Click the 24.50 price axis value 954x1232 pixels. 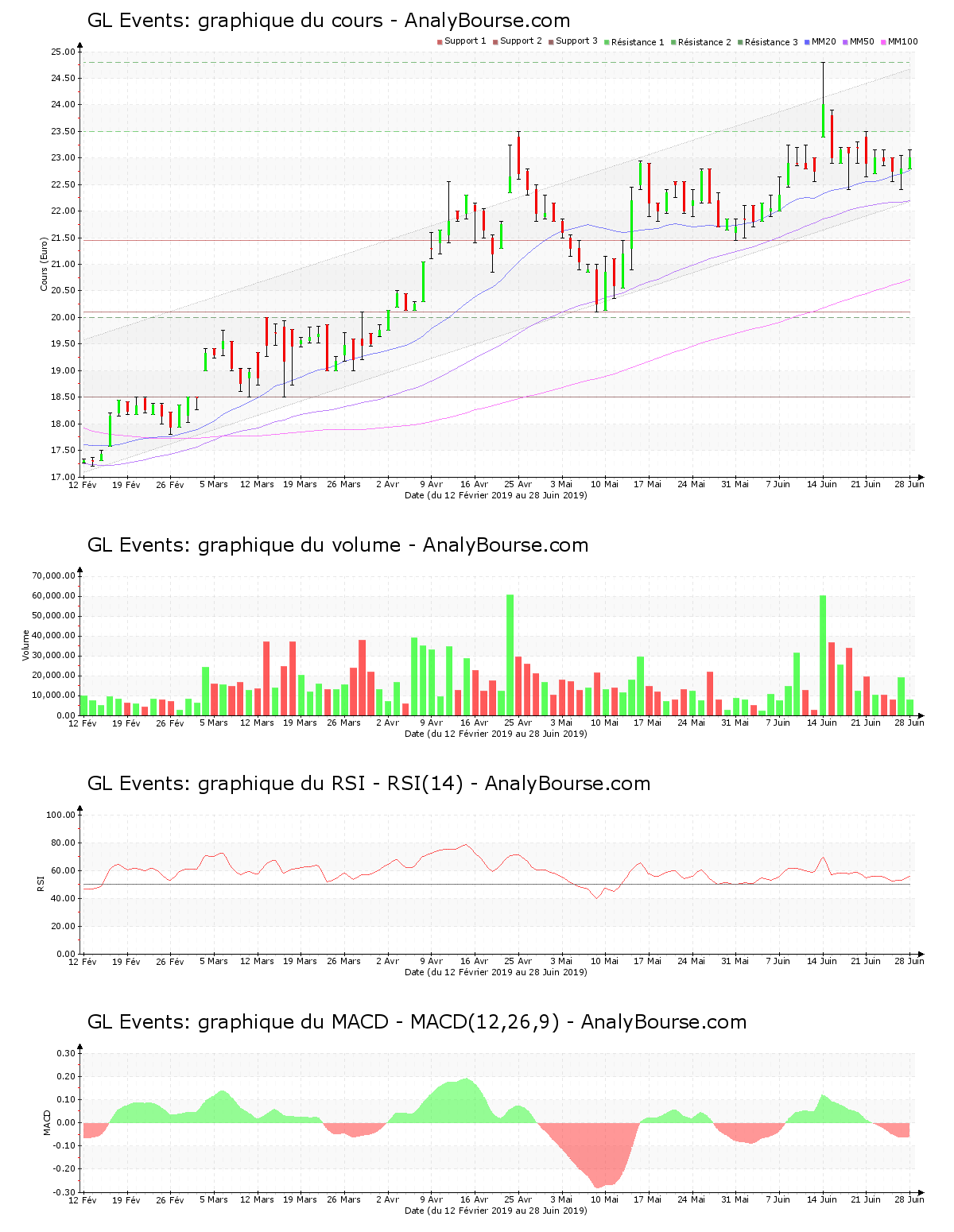(x=63, y=78)
